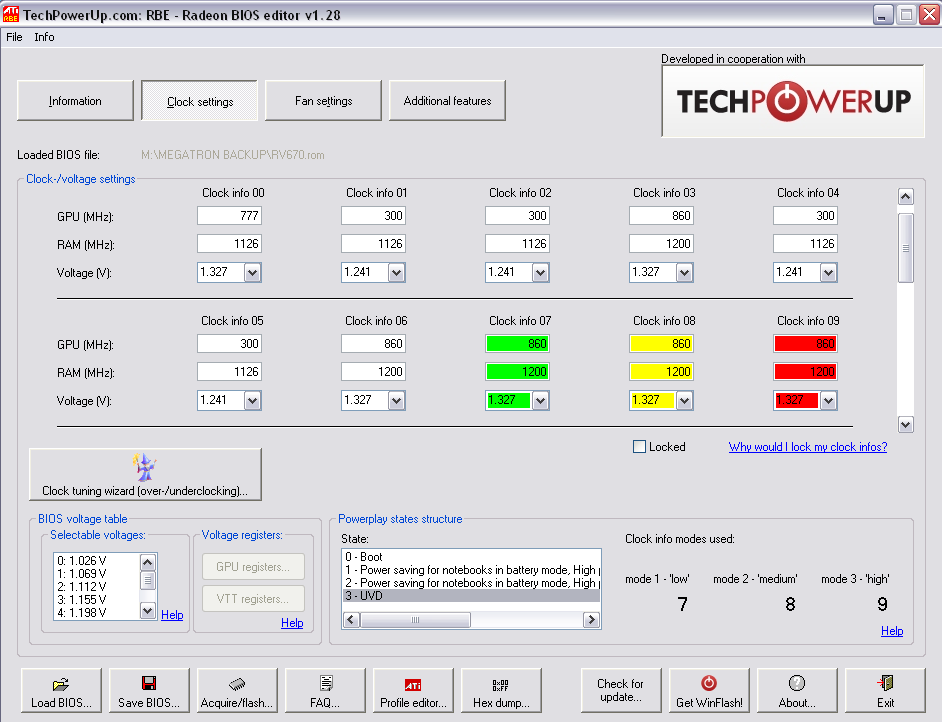
Task: Click the Exit door icon
Action: click(x=885, y=684)
